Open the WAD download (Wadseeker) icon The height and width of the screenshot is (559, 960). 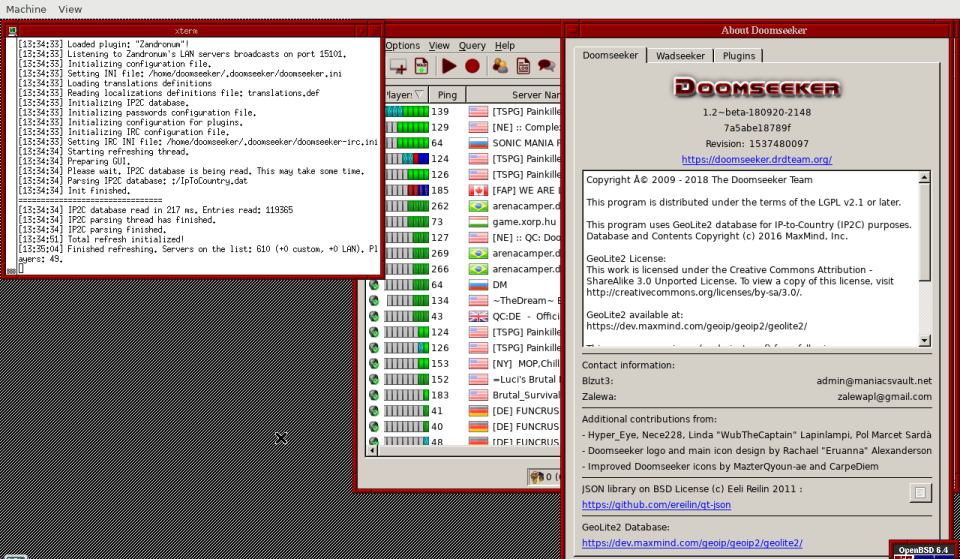(x=422, y=66)
